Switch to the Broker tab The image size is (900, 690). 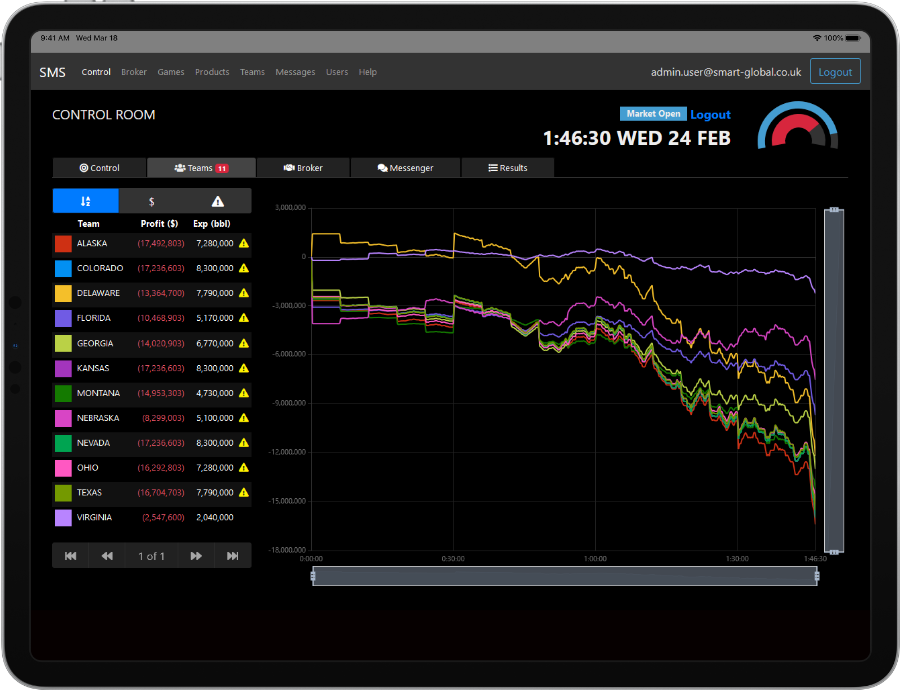(x=303, y=168)
